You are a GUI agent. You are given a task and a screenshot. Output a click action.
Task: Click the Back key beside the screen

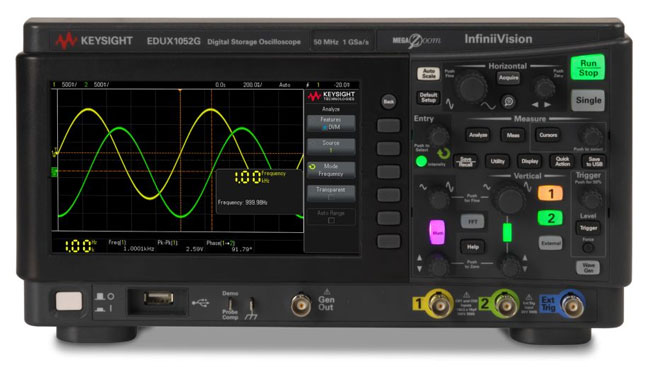click(388, 101)
